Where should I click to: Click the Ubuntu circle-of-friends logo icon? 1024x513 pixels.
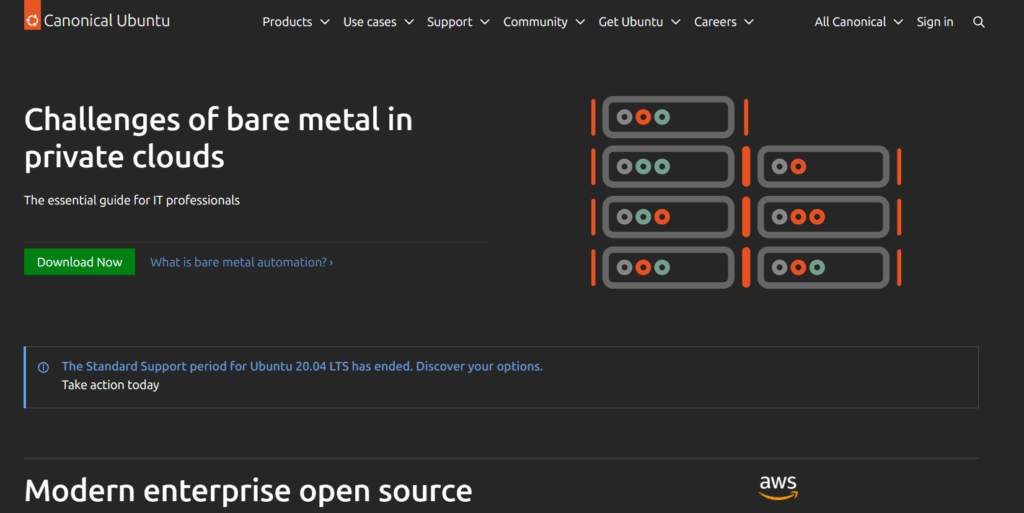tap(32, 21)
